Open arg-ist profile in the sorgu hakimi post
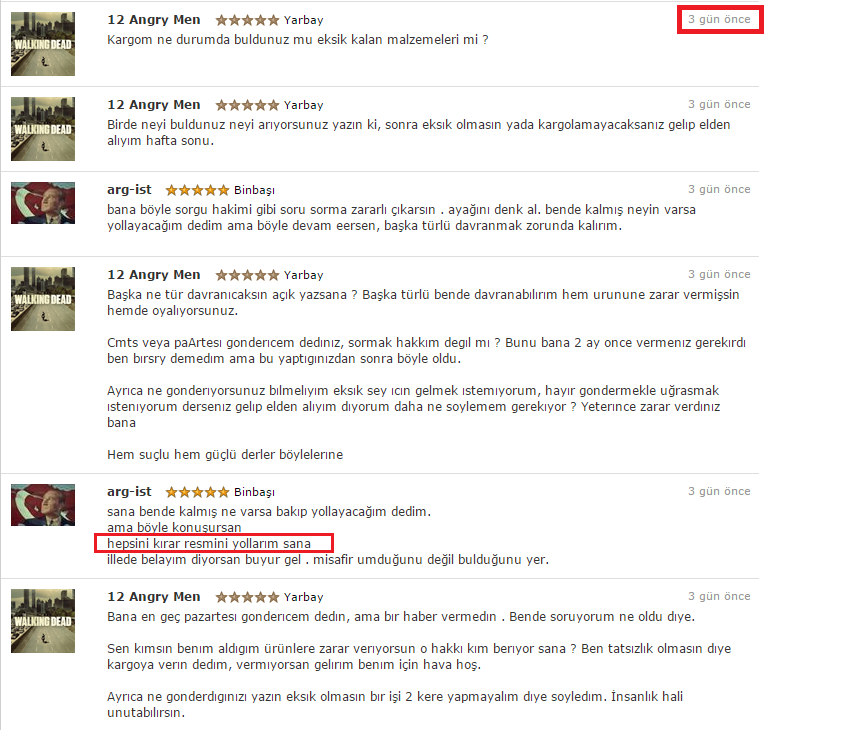 (x=129, y=190)
